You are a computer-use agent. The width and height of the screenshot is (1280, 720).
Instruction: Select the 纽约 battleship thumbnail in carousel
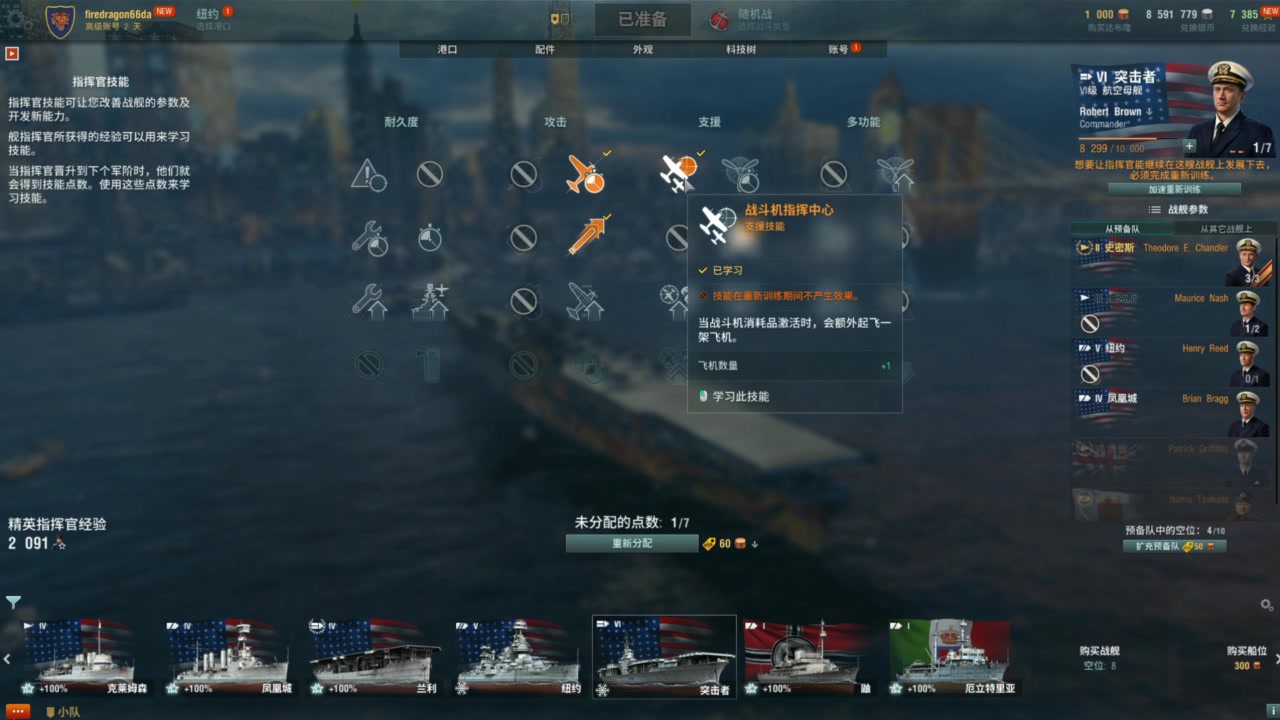519,657
